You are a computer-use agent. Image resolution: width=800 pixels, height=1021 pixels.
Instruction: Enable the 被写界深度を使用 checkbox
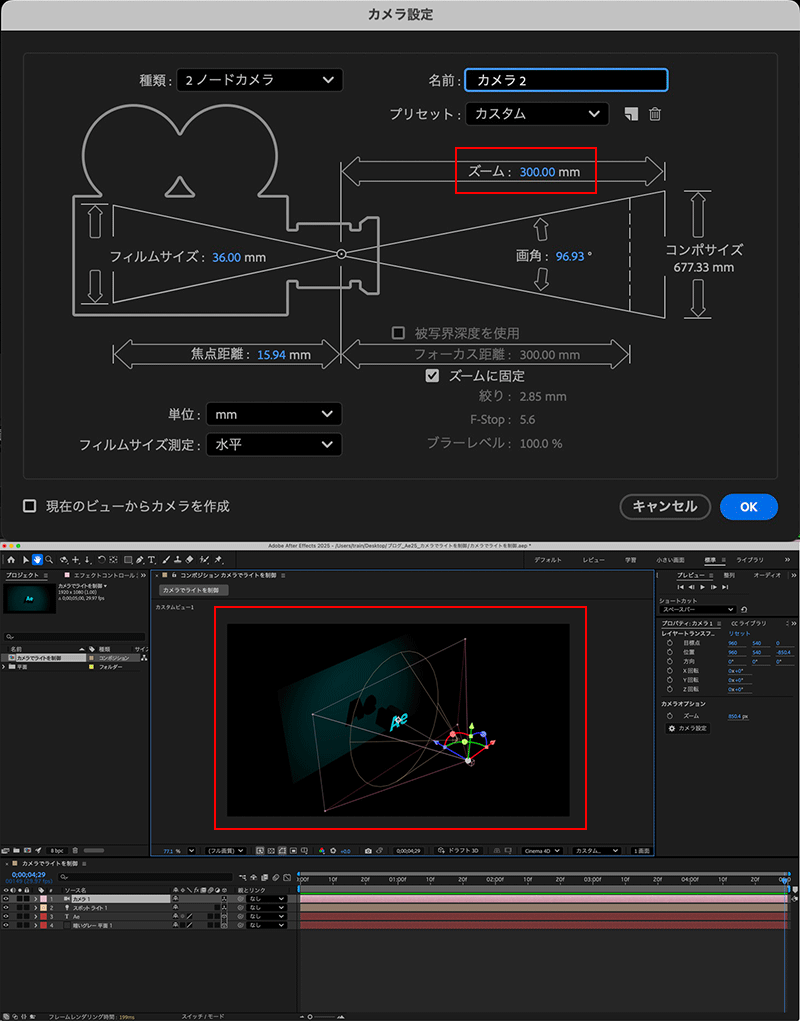pos(398,333)
